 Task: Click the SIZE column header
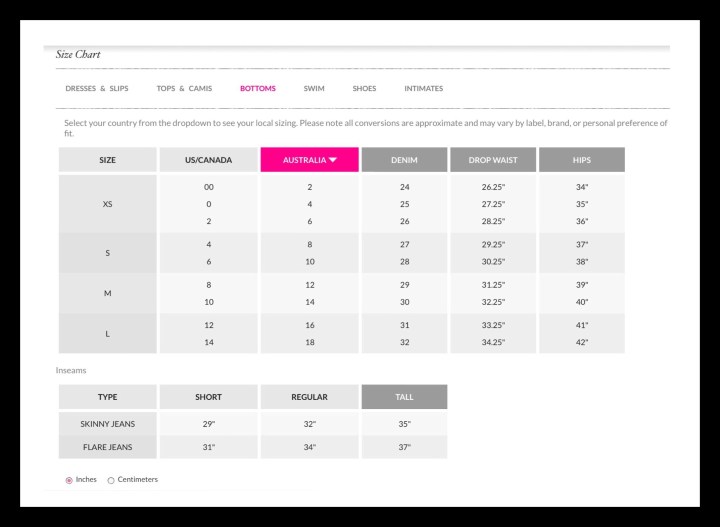point(107,160)
